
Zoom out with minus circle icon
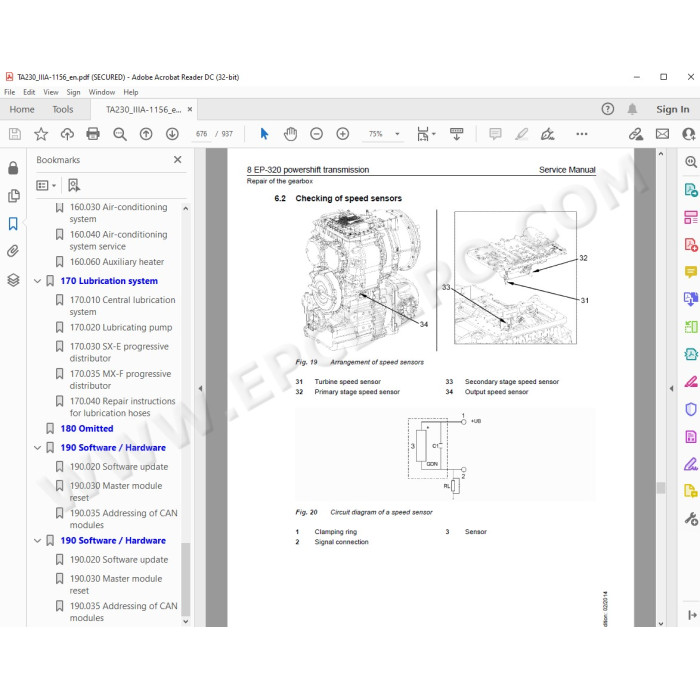(x=316, y=134)
